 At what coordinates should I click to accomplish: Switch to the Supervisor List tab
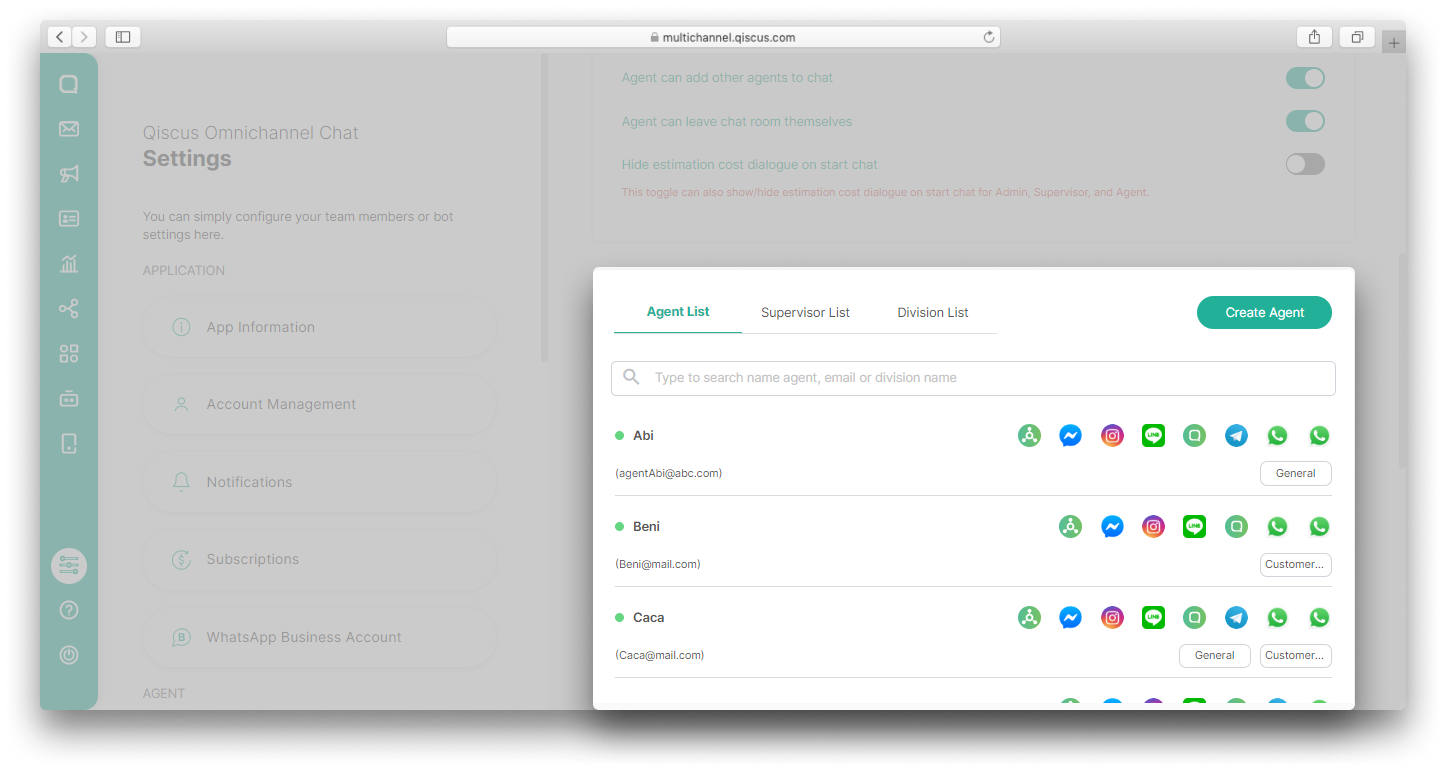click(x=805, y=313)
